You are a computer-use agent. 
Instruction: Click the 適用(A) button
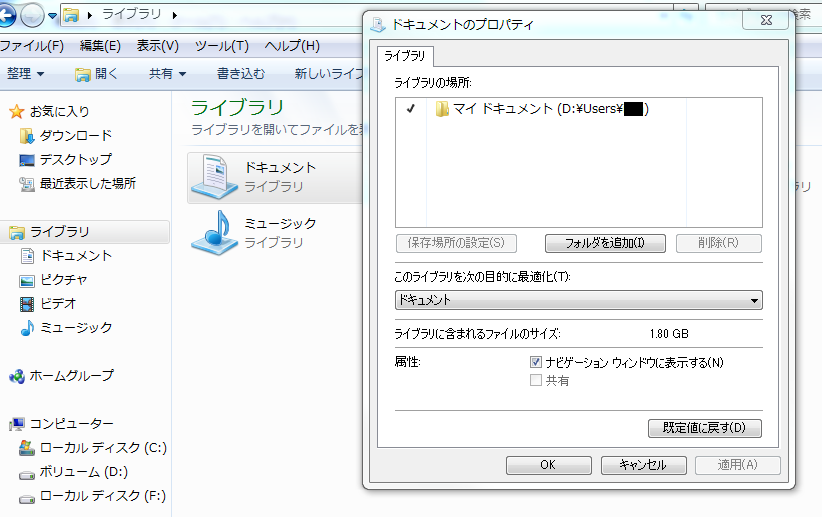coord(738,465)
